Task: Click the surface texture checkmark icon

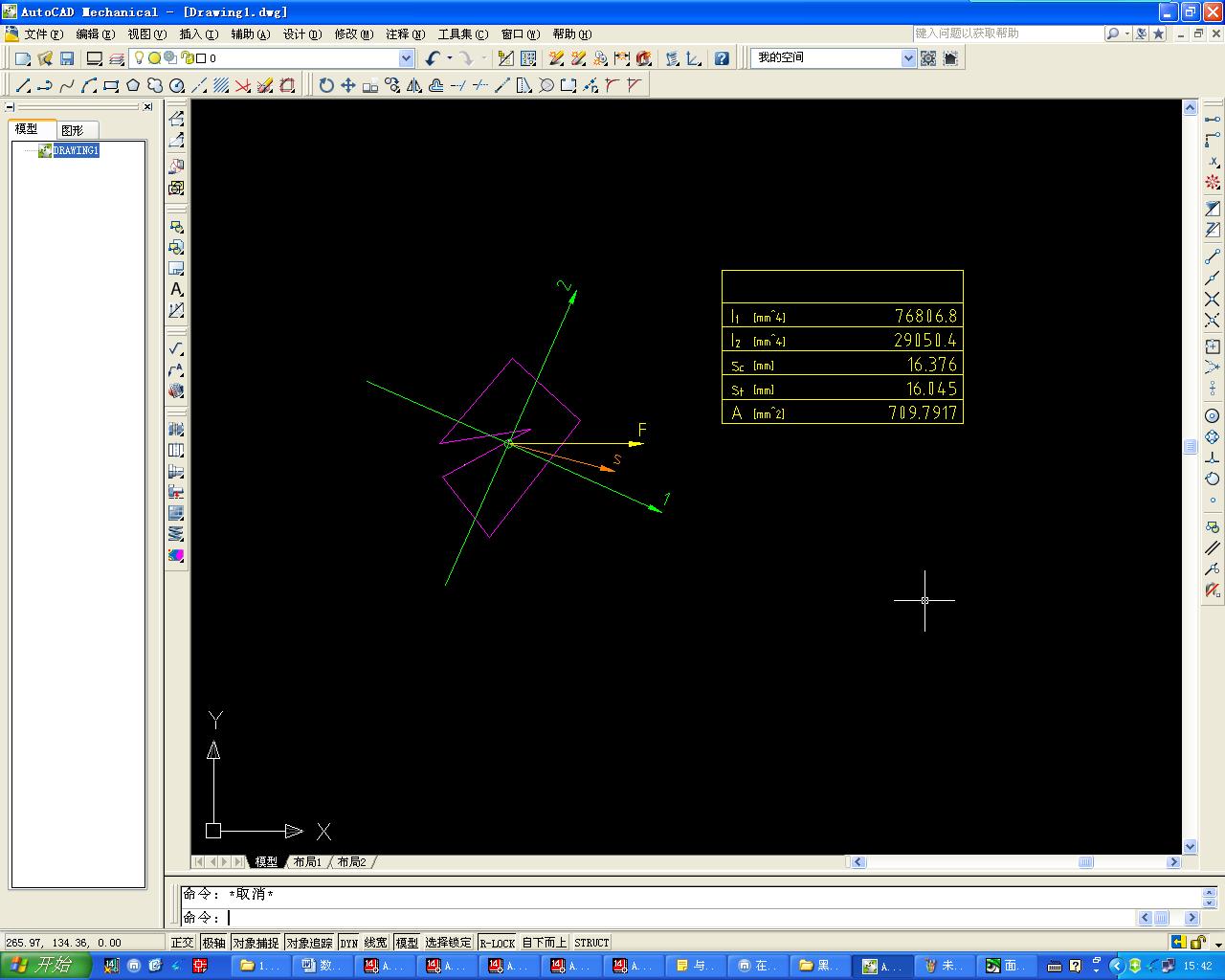Action: 176,348
